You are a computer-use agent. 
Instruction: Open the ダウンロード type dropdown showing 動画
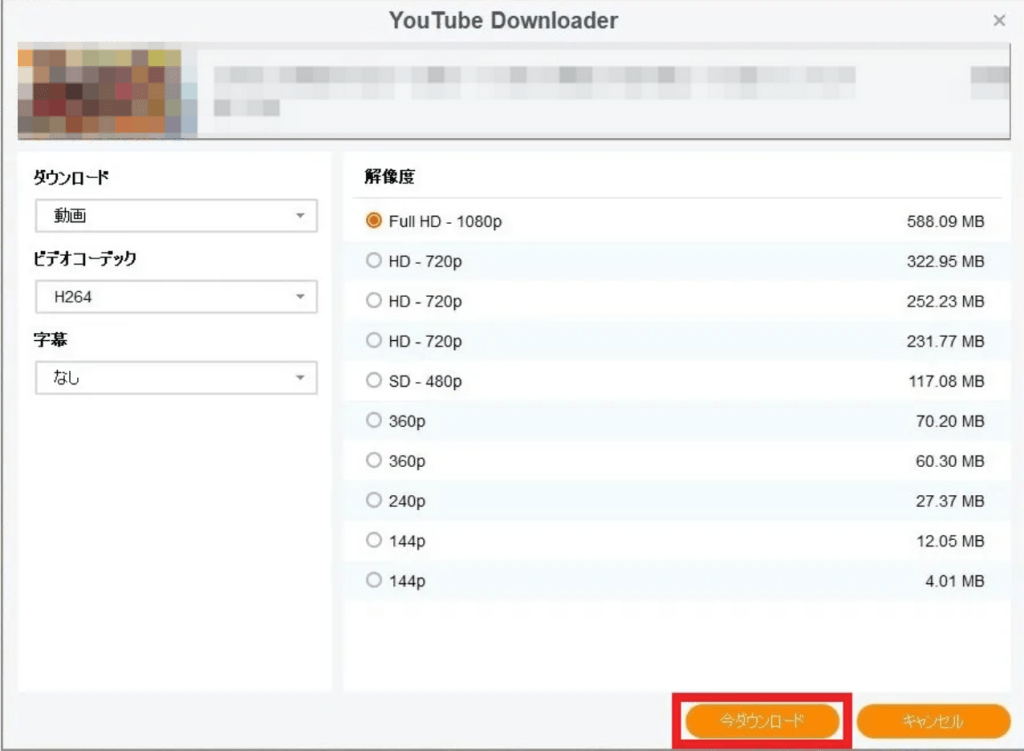tap(176, 216)
